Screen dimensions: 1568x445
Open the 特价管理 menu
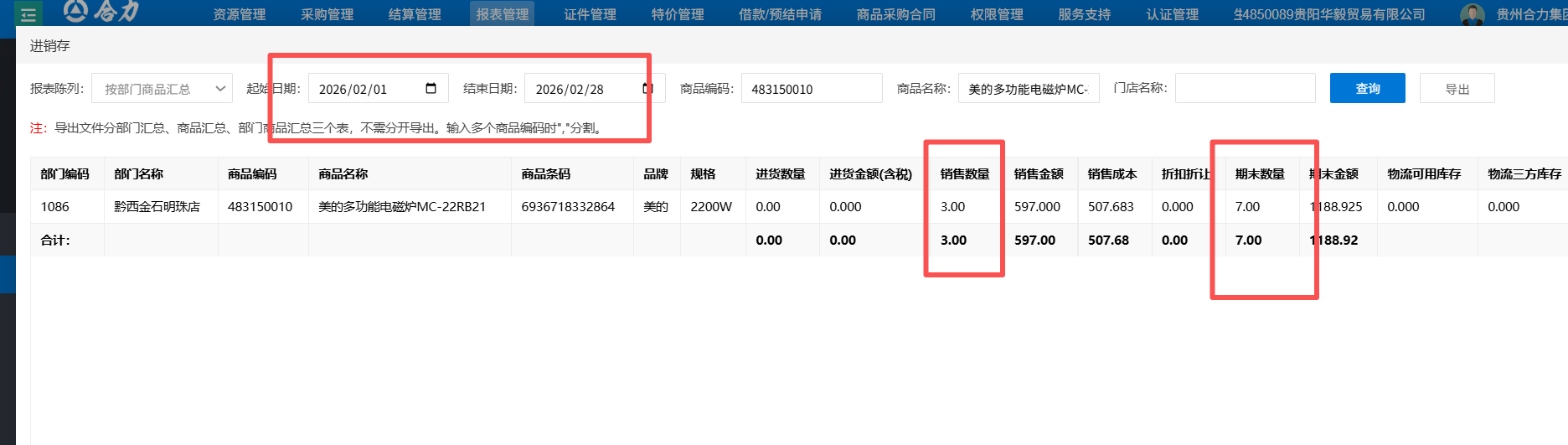click(678, 14)
